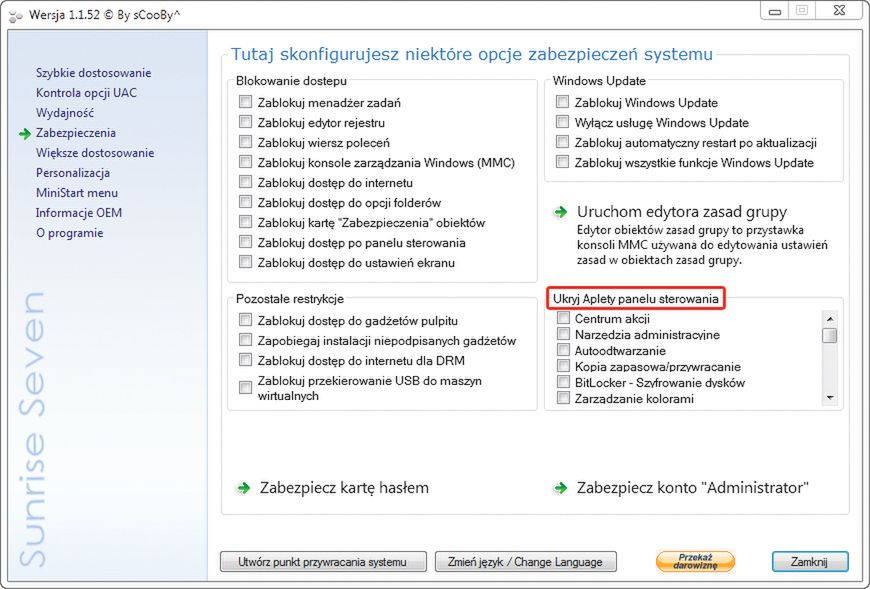Switch to the Wydajność section

coord(66,112)
